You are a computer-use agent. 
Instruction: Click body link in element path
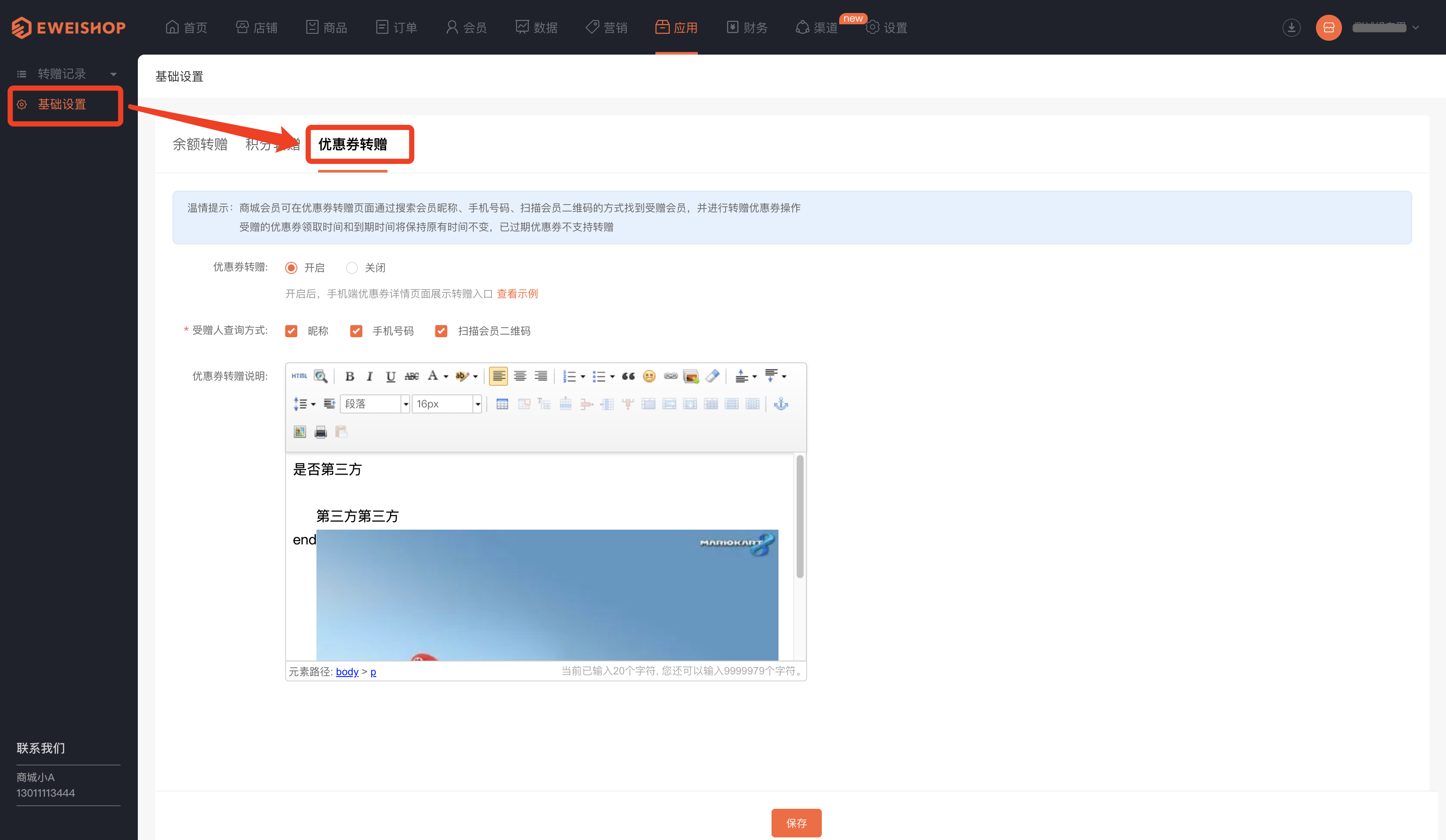(347, 672)
